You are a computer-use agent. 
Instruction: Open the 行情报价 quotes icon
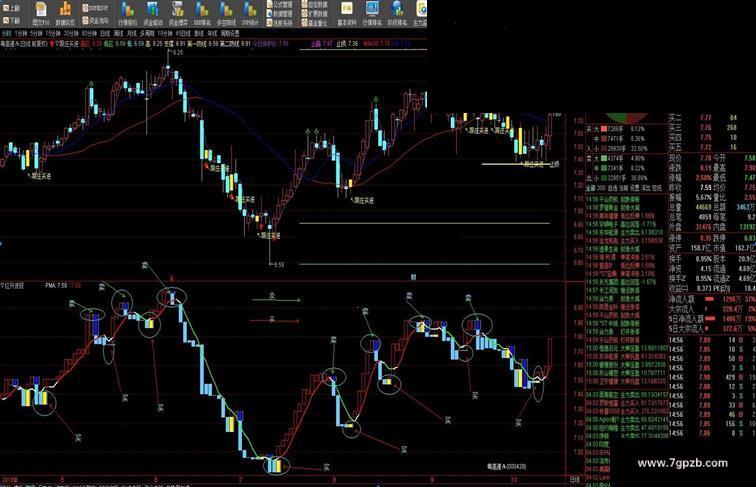coord(128,13)
